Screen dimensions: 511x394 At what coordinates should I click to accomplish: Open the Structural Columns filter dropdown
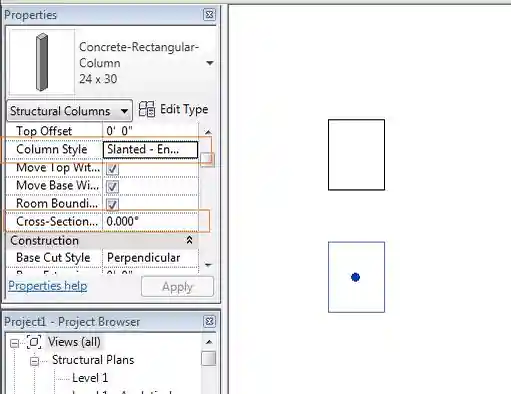click(69, 111)
